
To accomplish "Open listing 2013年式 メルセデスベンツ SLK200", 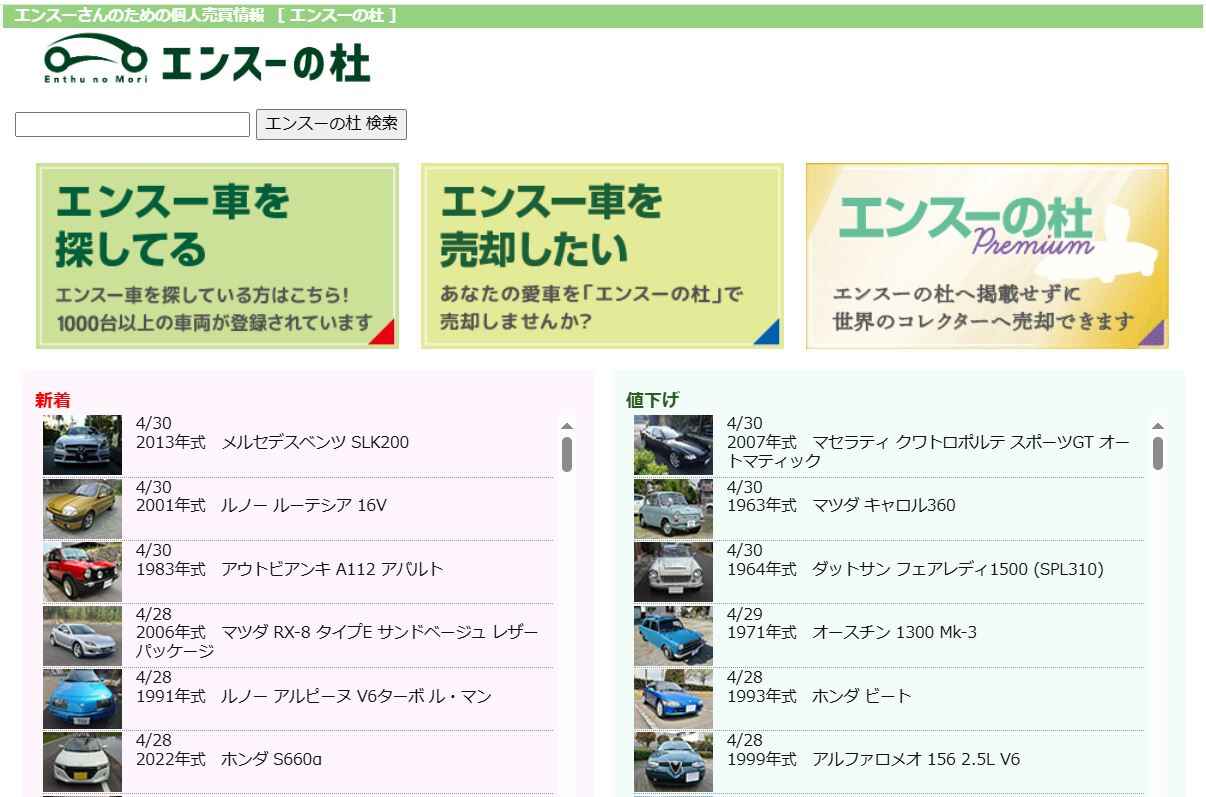I will click(x=272, y=442).
